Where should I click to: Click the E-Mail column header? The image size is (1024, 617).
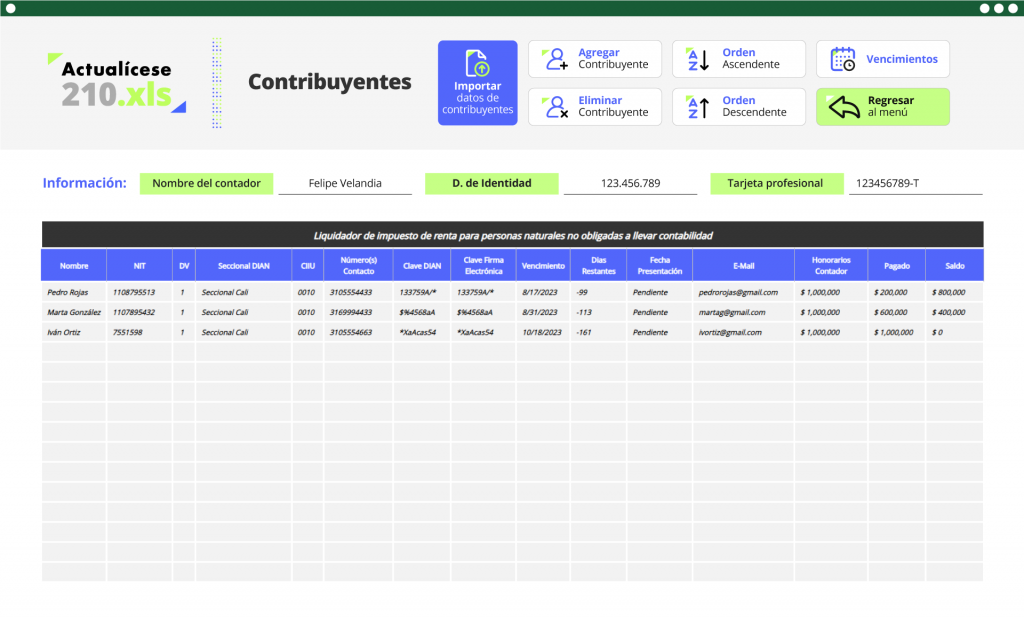[x=743, y=265]
